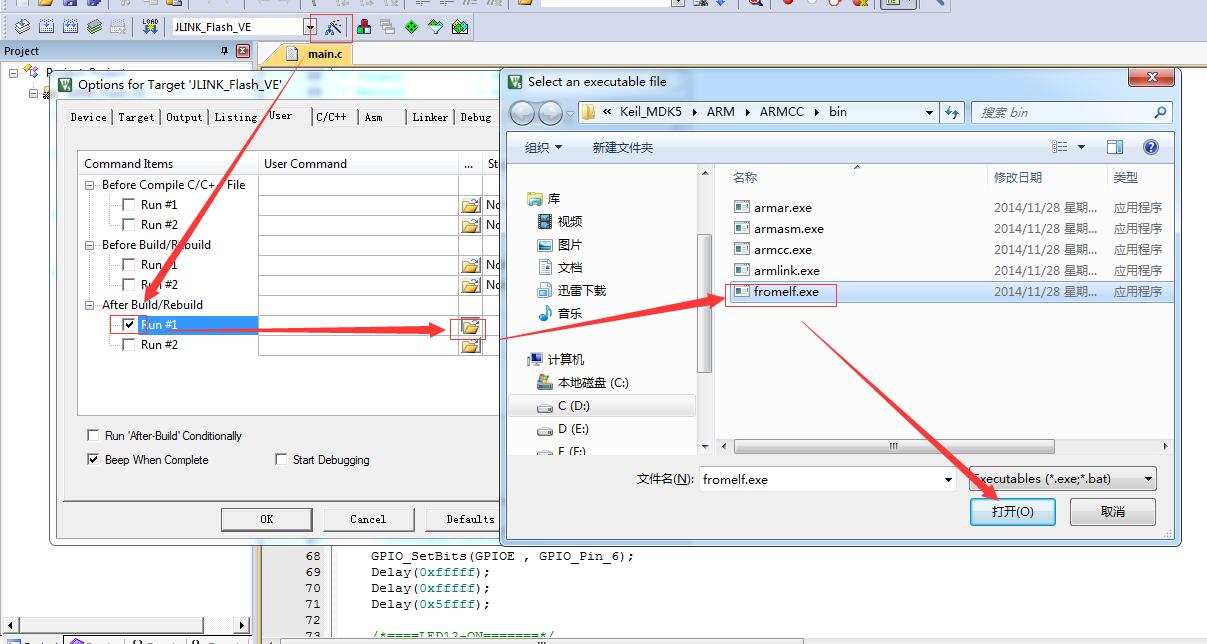Click the Build target icon

[x=46, y=27]
